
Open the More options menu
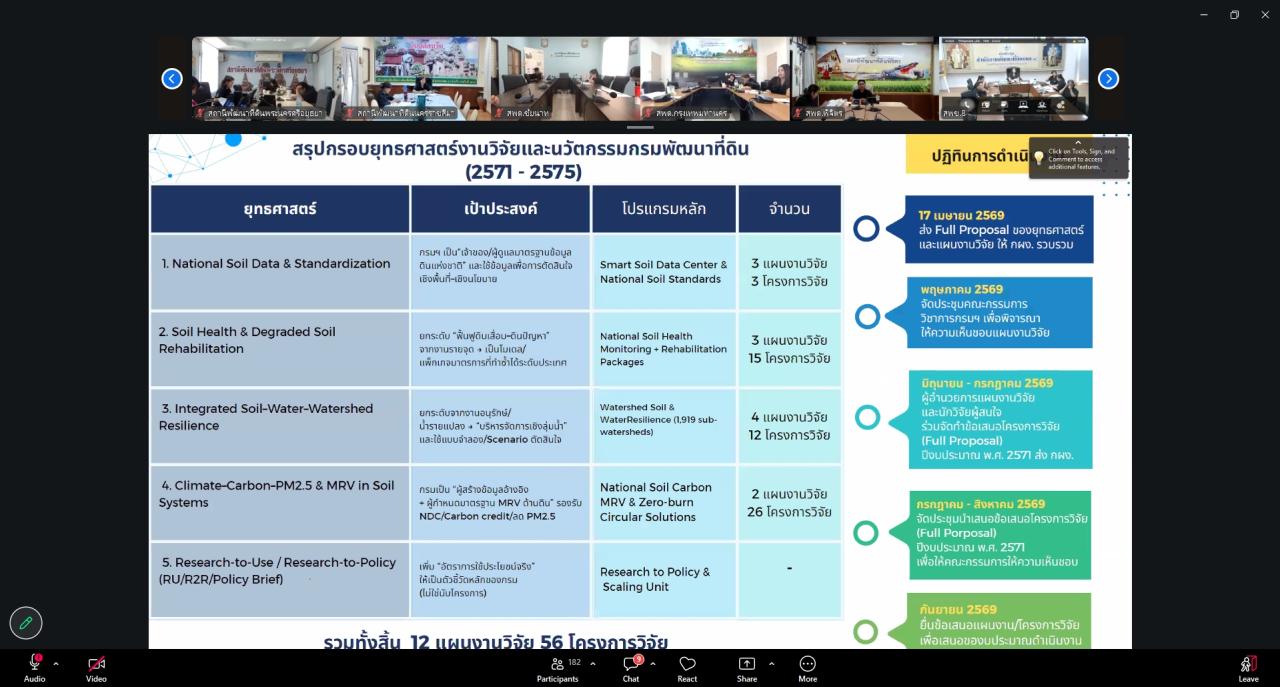coord(807,665)
